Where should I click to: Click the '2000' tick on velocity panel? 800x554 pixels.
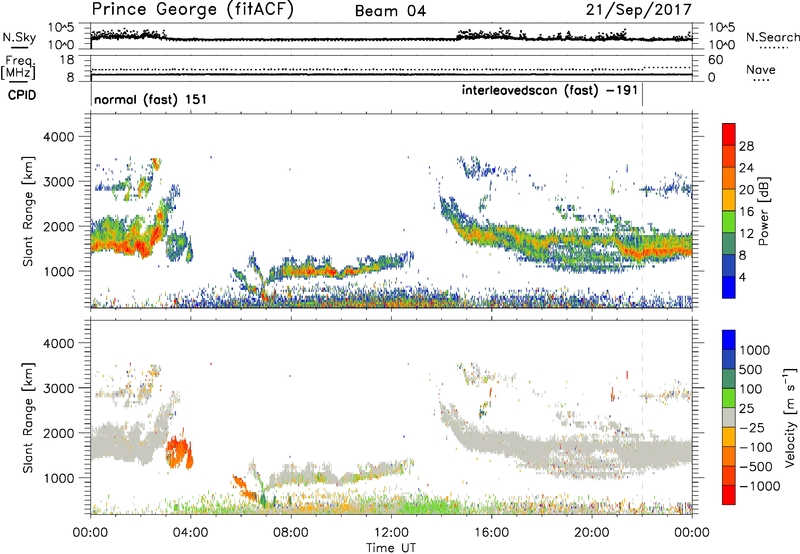(58, 433)
